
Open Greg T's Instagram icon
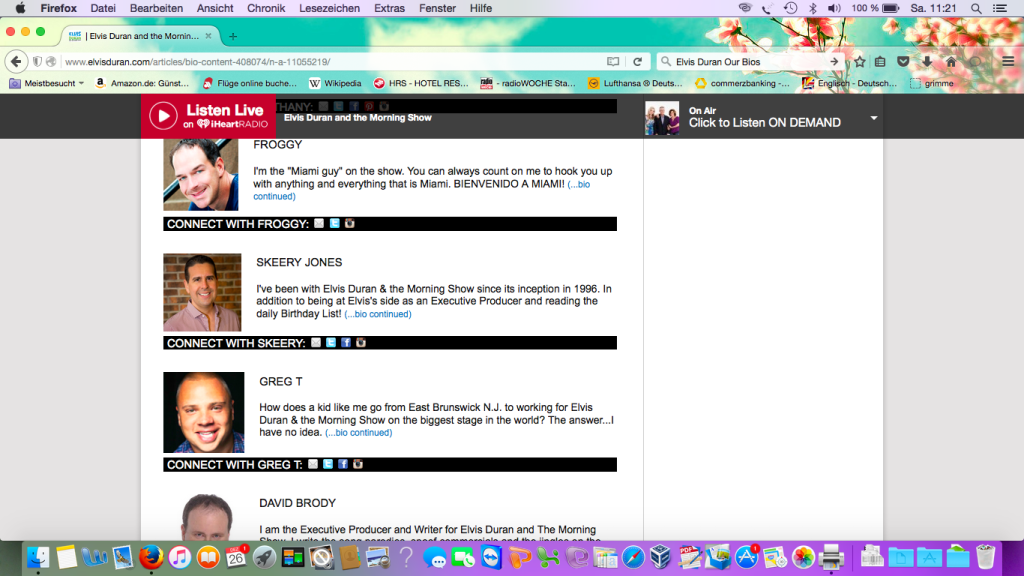tap(358, 464)
